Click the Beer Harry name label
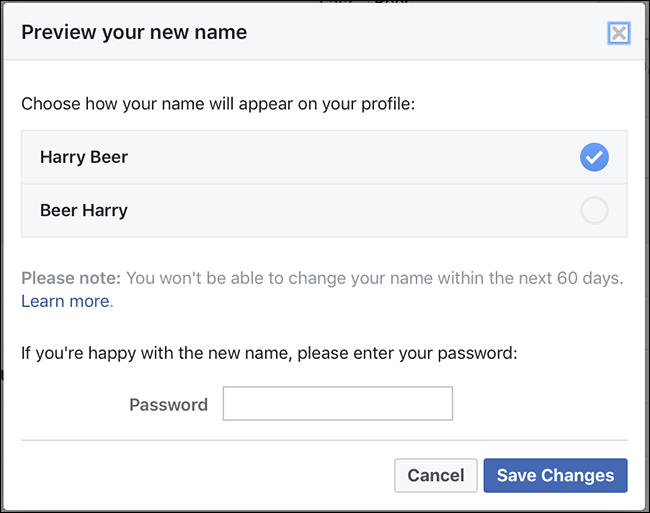 84,210
